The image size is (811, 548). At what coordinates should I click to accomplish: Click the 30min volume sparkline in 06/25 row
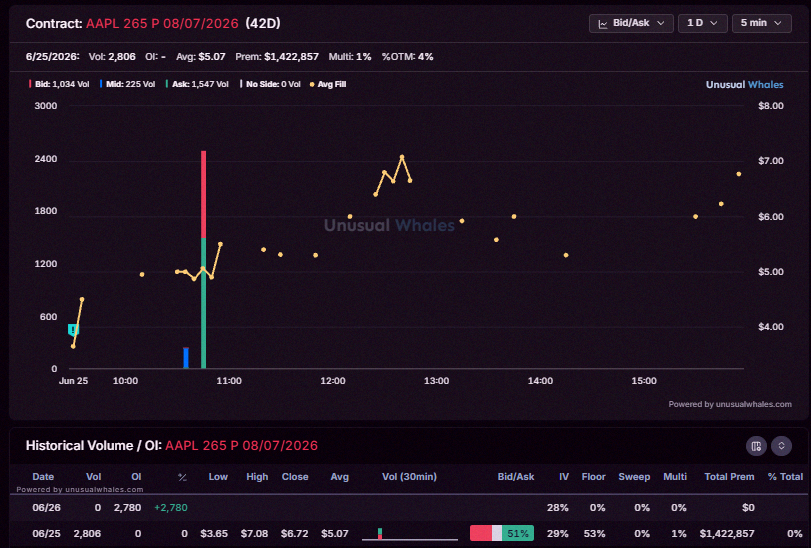pos(410,534)
